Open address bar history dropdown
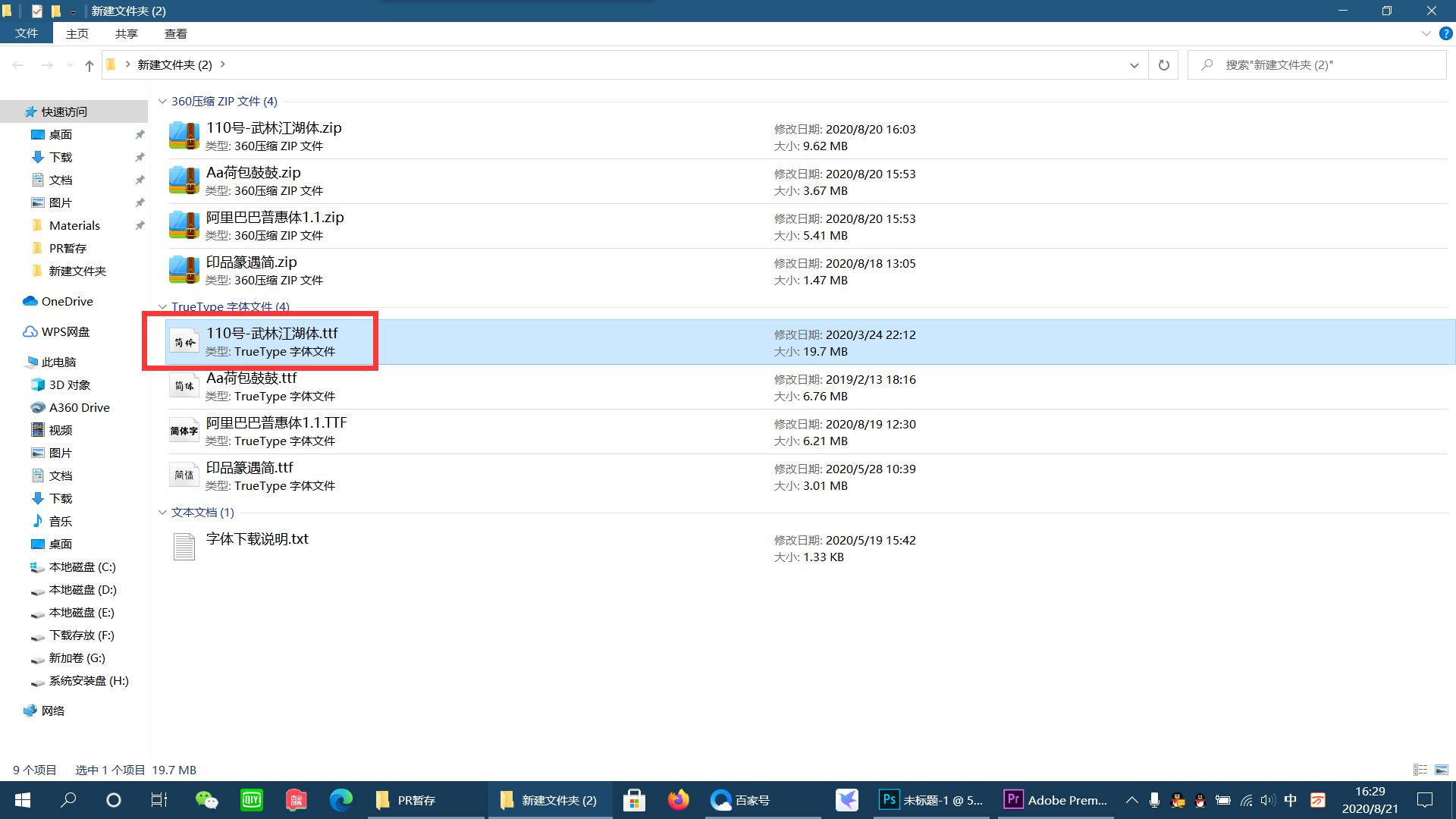Image resolution: width=1456 pixels, height=819 pixels. (1134, 65)
